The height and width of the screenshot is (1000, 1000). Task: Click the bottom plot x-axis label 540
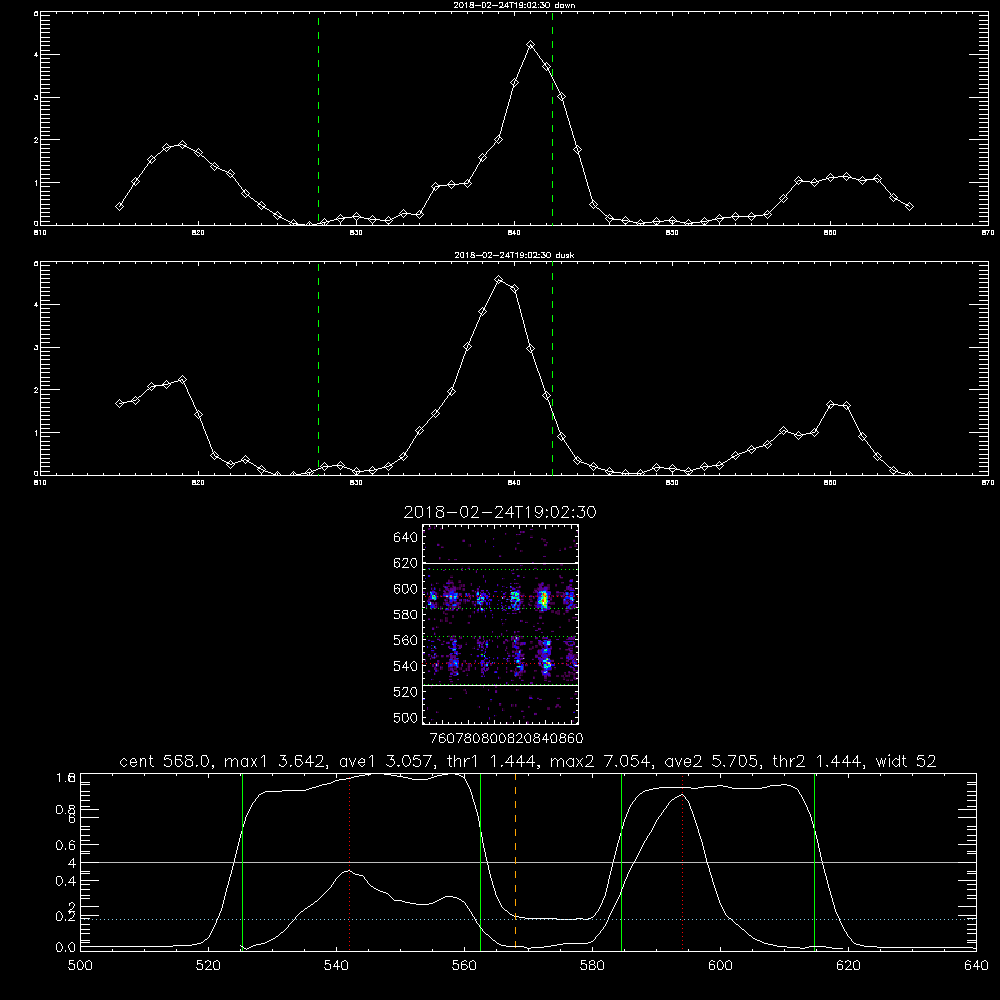pos(336,966)
